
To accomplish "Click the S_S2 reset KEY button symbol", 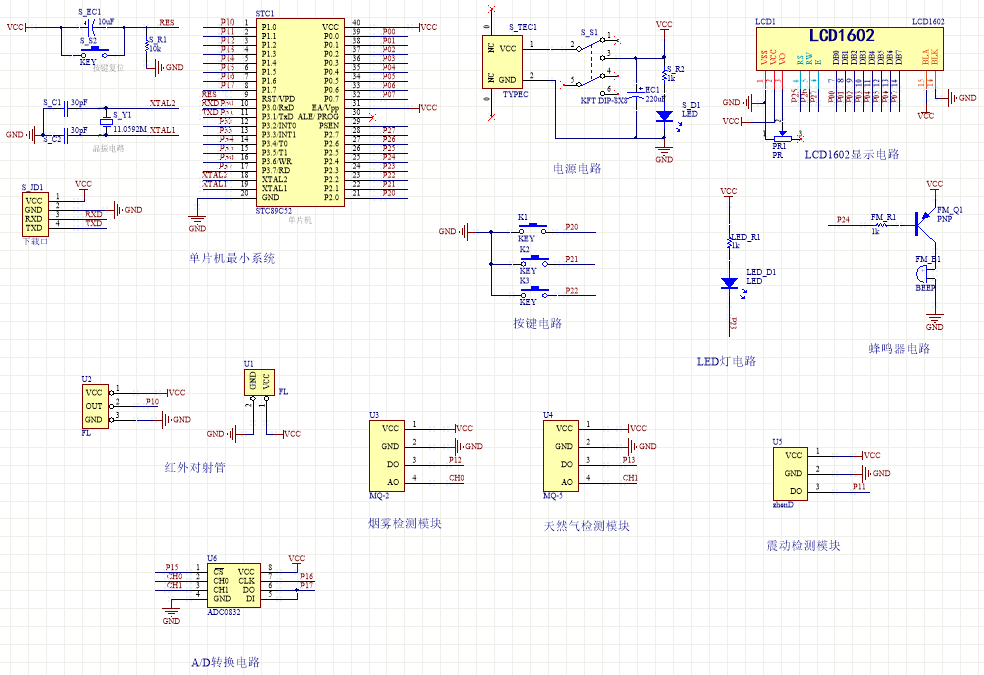I will pos(94,51).
